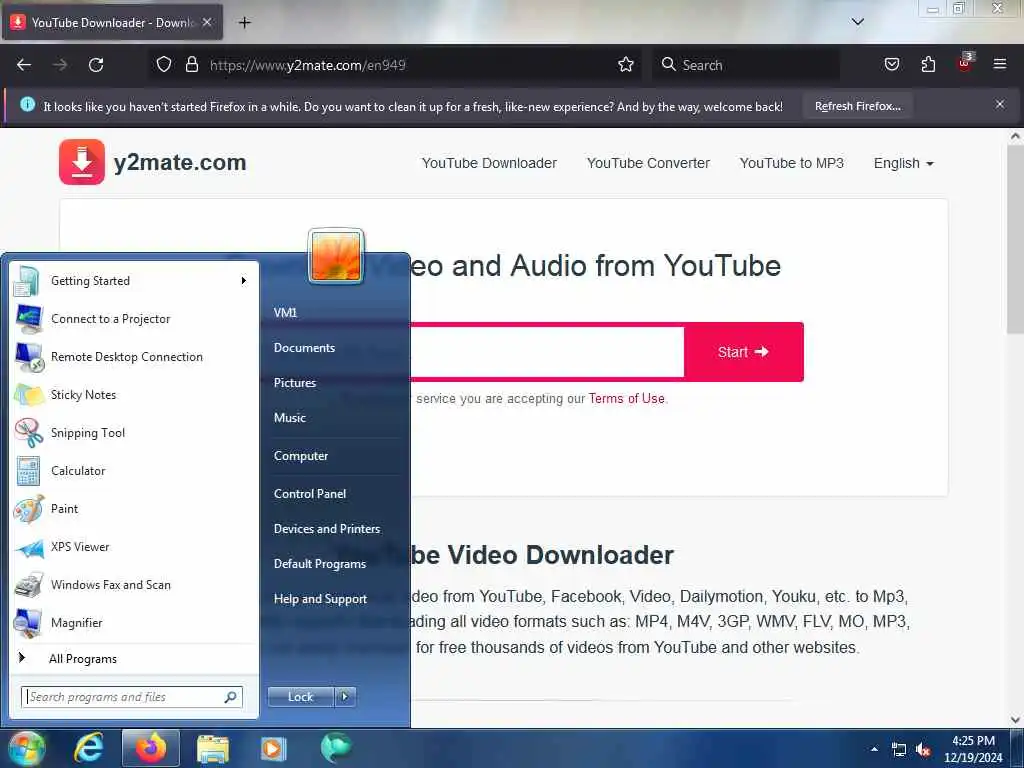Click the user account picture
The image size is (1024, 768).
click(336, 256)
